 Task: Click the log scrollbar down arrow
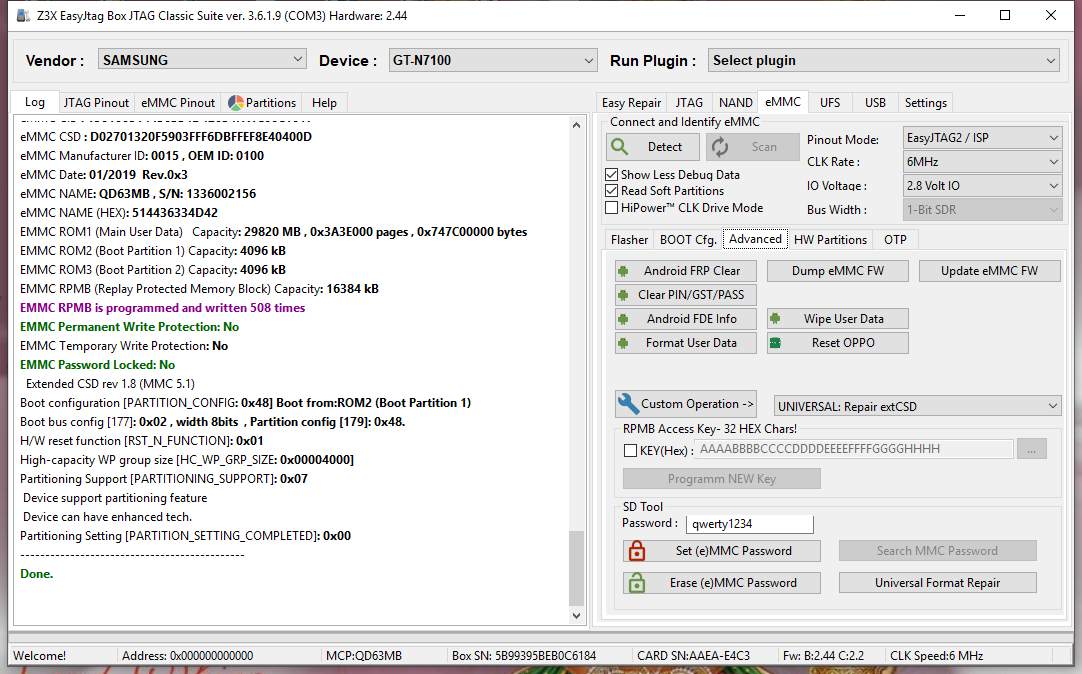pos(576,615)
